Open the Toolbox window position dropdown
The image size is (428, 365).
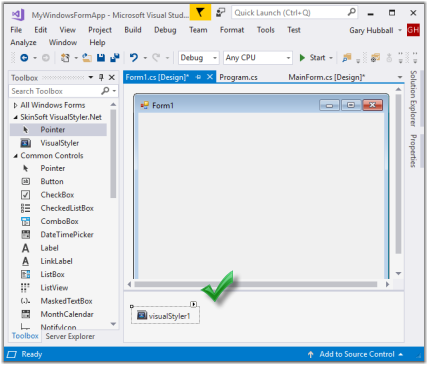point(91,78)
